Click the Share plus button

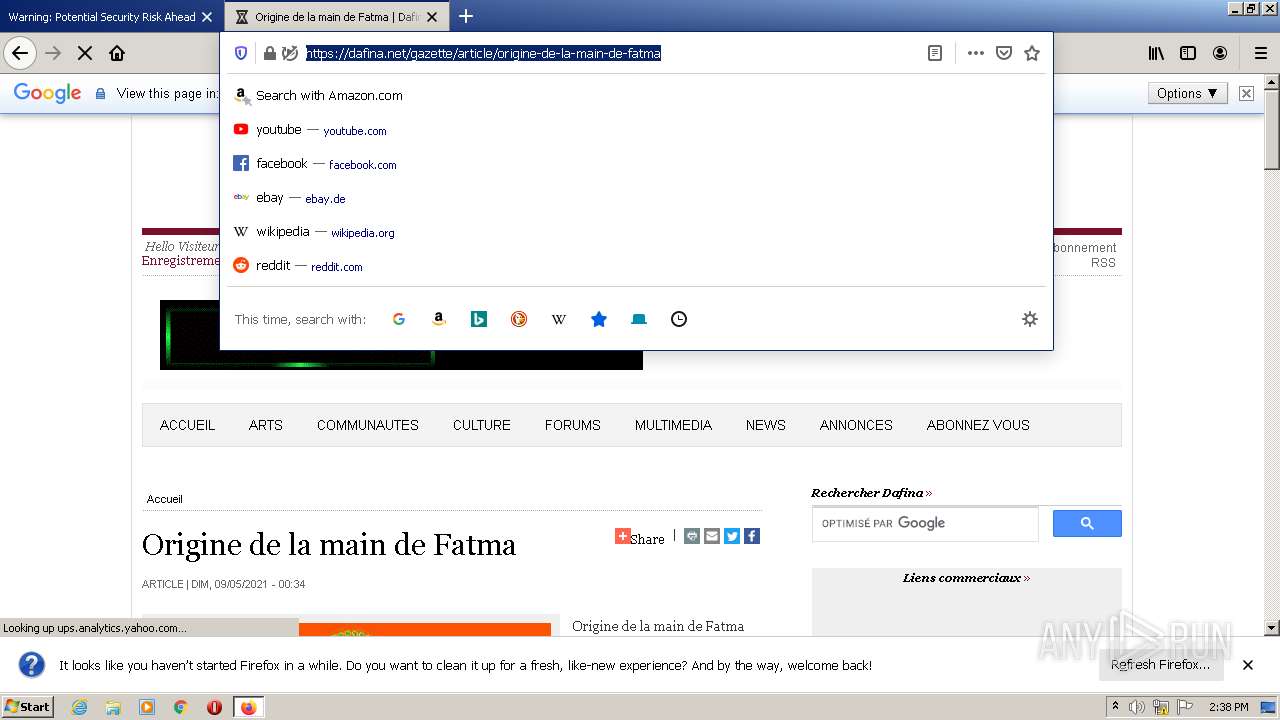pyautogui.click(x=622, y=536)
